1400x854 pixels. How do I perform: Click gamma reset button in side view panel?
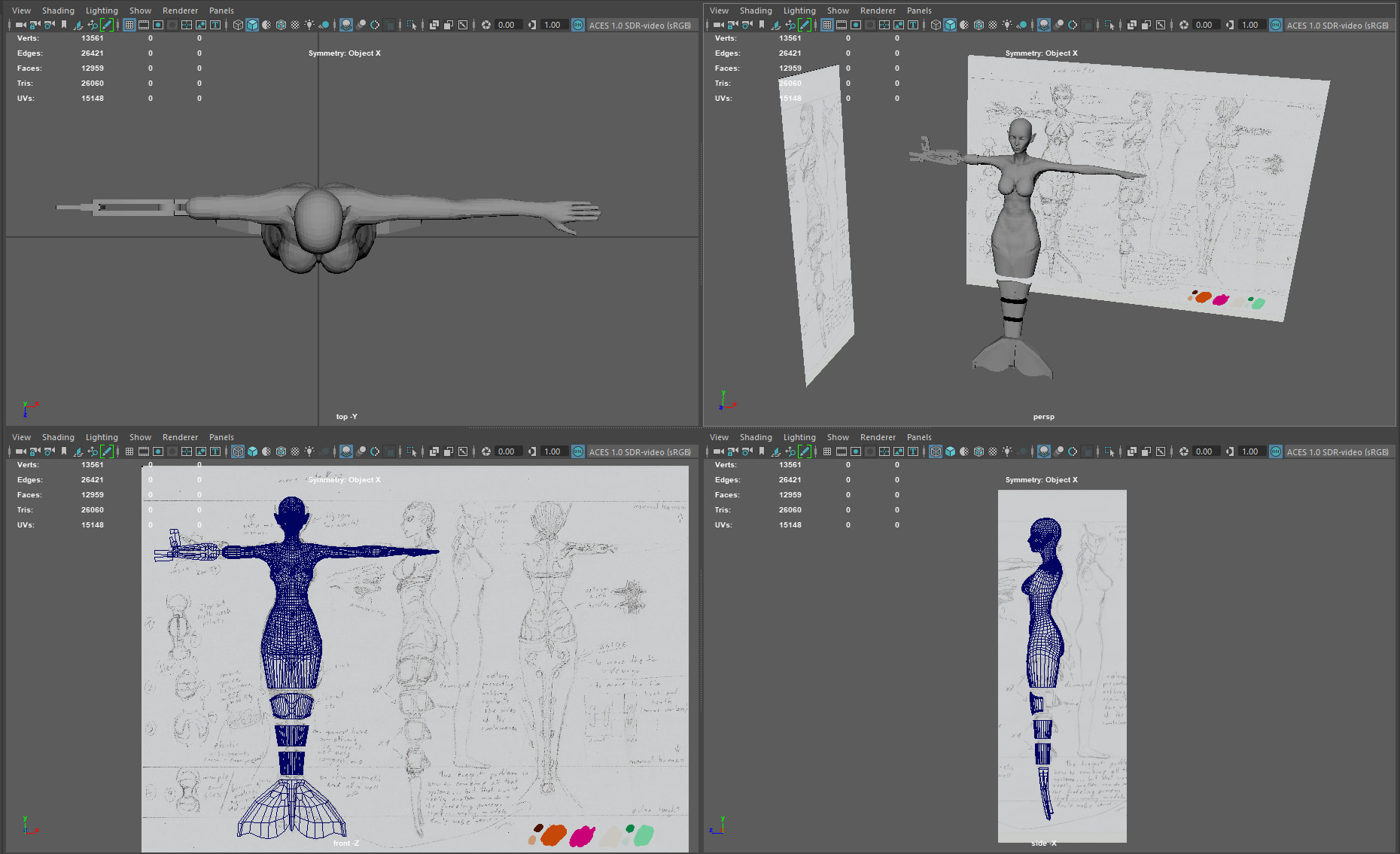pyautogui.click(x=1230, y=451)
